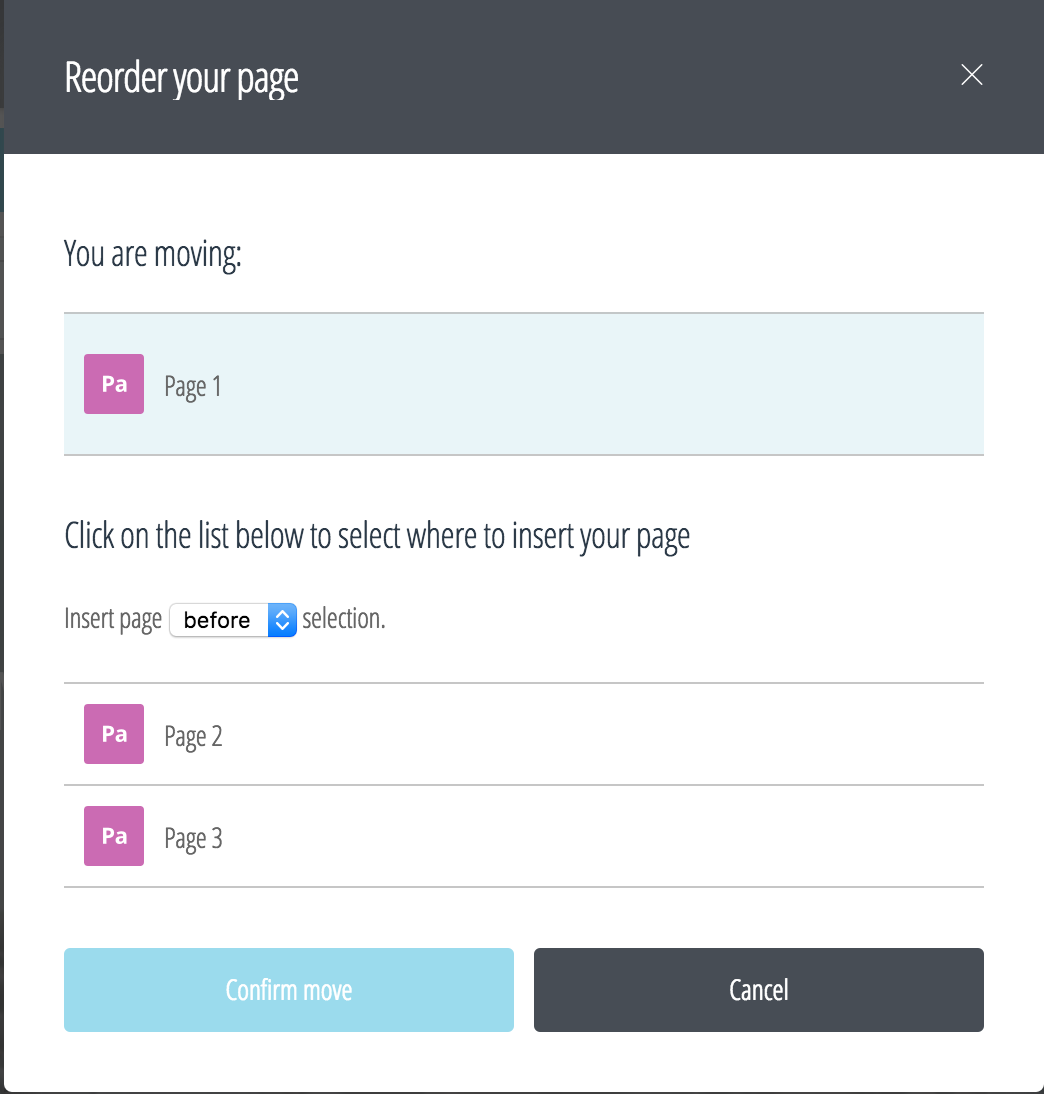Select the Page 2 label in the list
1044x1094 pixels.
click(x=193, y=737)
